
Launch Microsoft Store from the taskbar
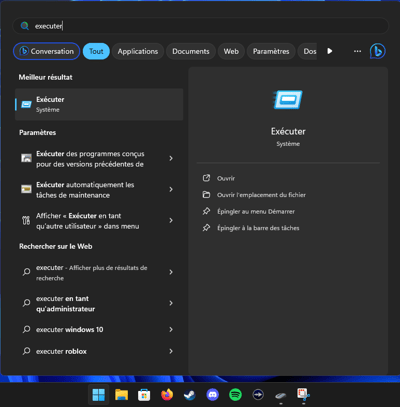(x=144, y=395)
